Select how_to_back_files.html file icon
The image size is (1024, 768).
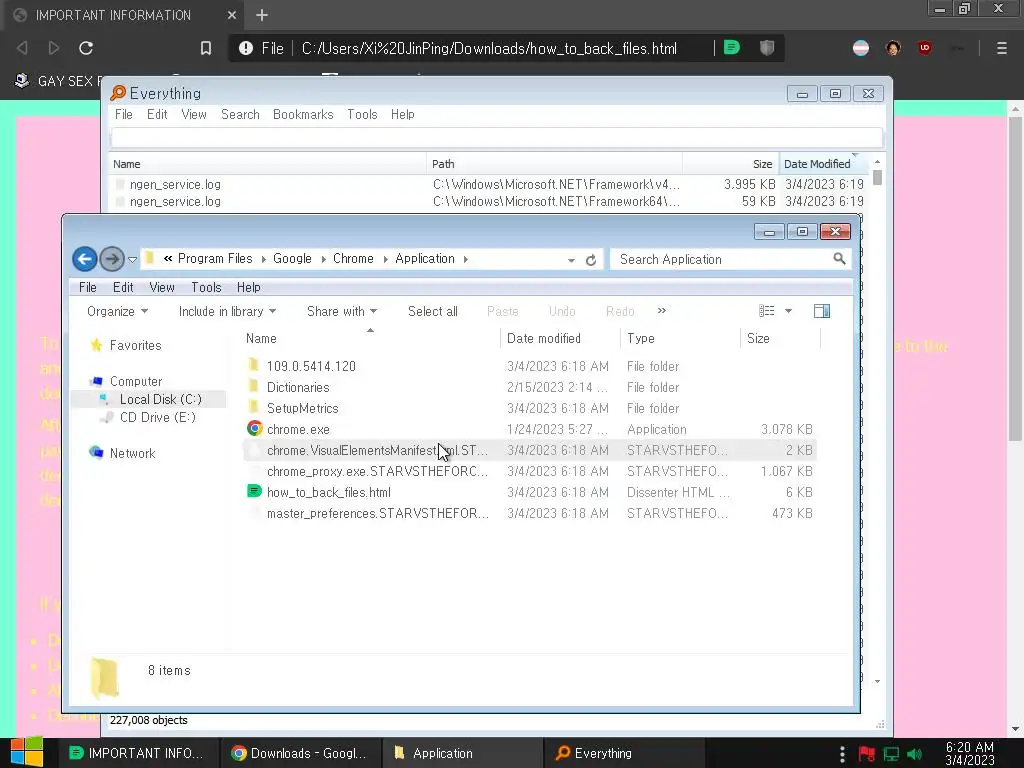click(x=255, y=491)
